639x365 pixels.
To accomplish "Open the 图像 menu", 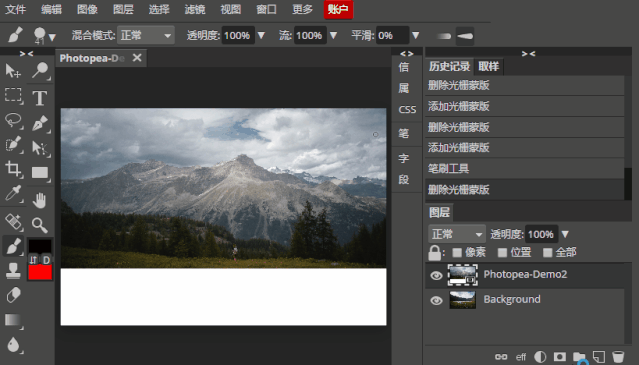I will coord(87,9).
